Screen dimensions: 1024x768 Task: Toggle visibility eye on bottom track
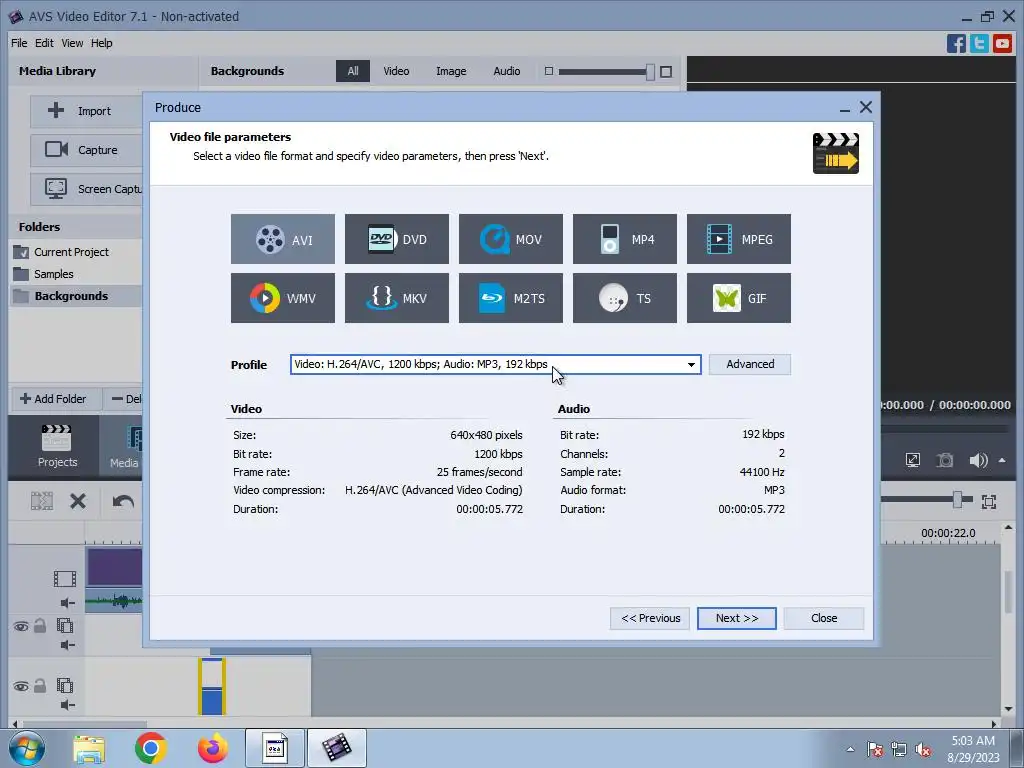click(21, 686)
